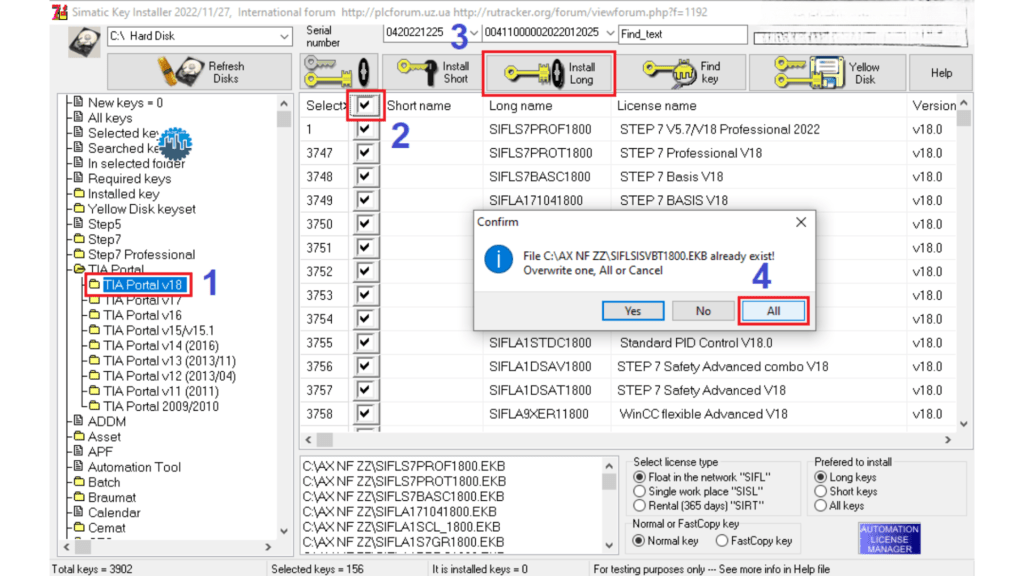Click the Long name column header
Viewport: 1024px width, 576px height.
(x=520, y=106)
